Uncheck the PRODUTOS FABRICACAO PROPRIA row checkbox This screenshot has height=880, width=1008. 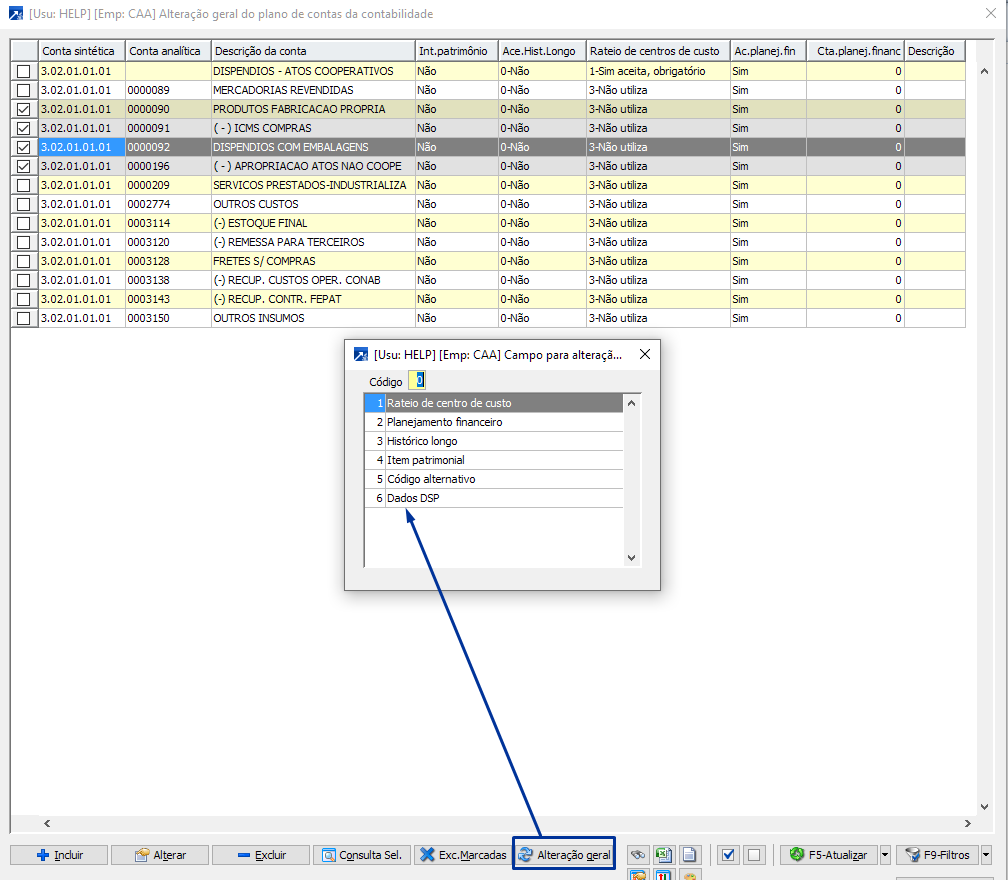tap(24, 109)
